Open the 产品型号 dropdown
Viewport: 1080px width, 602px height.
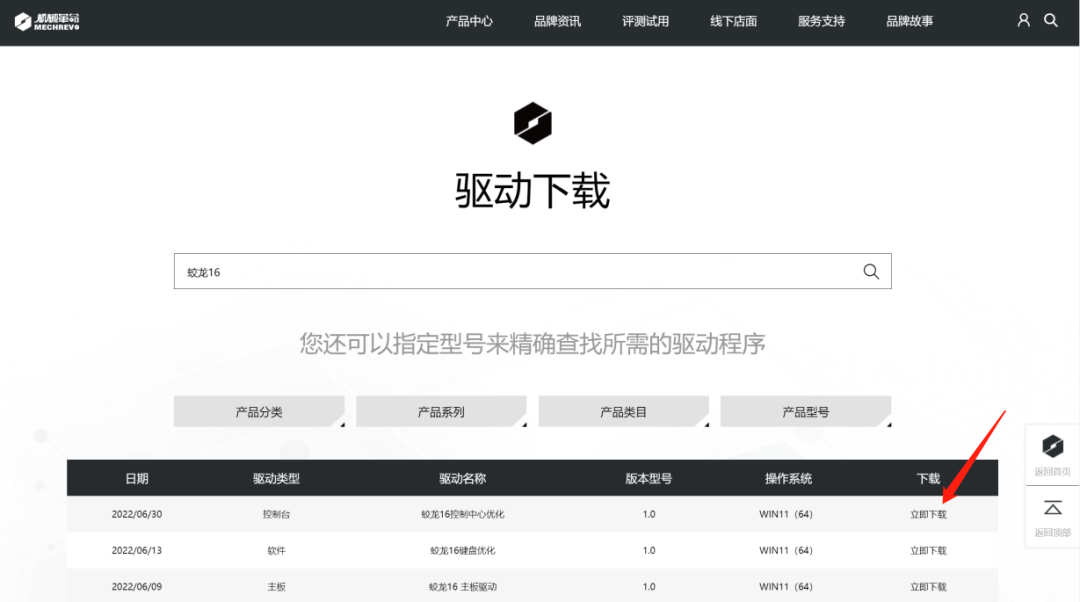[806, 411]
